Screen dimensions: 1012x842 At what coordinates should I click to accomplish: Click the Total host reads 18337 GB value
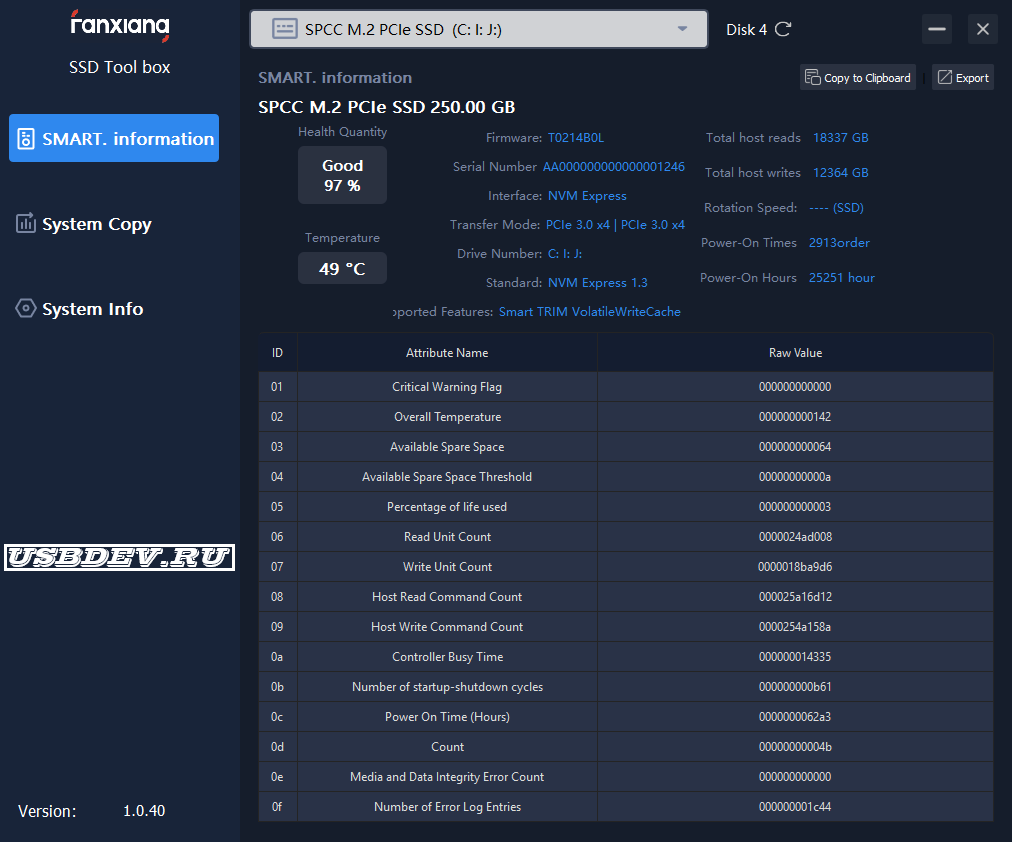tap(840, 137)
